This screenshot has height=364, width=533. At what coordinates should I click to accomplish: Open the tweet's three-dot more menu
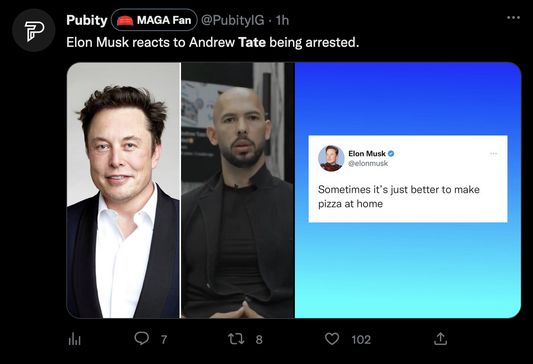[x=513, y=18]
